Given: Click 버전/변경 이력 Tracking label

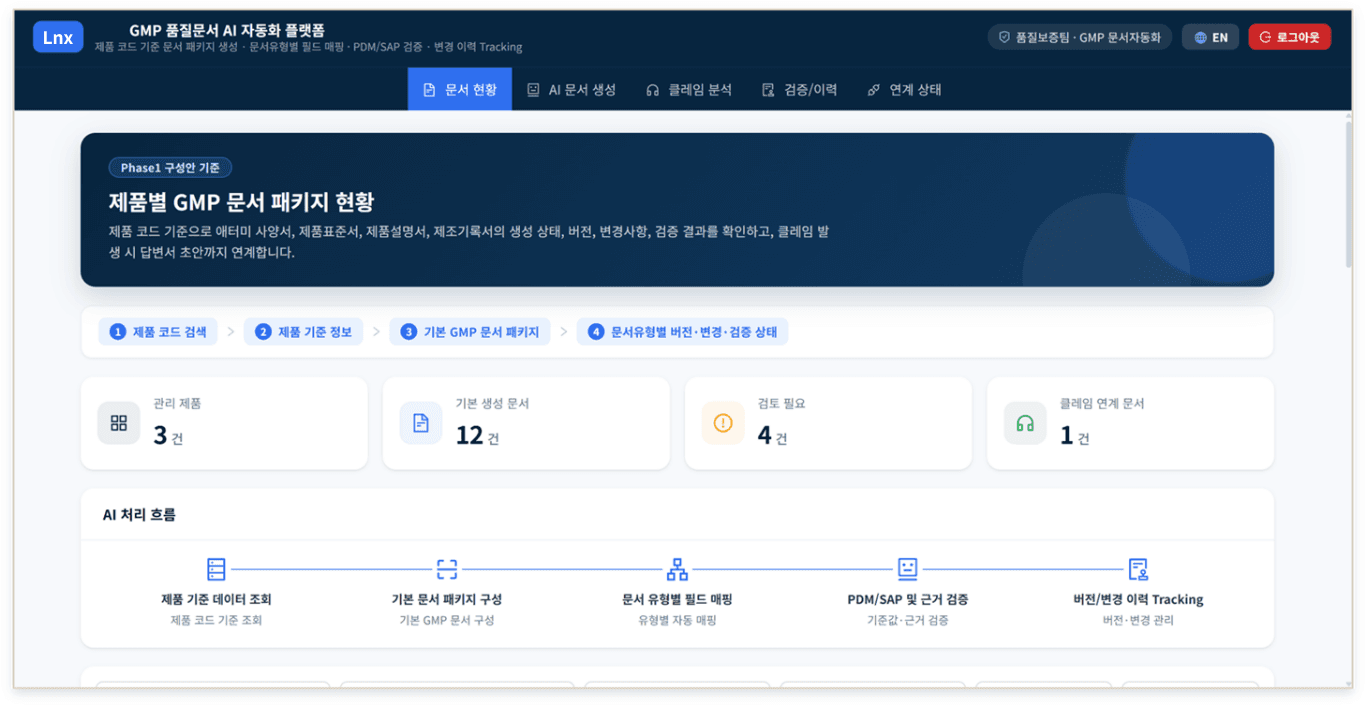Looking at the screenshot, I should [1138, 600].
